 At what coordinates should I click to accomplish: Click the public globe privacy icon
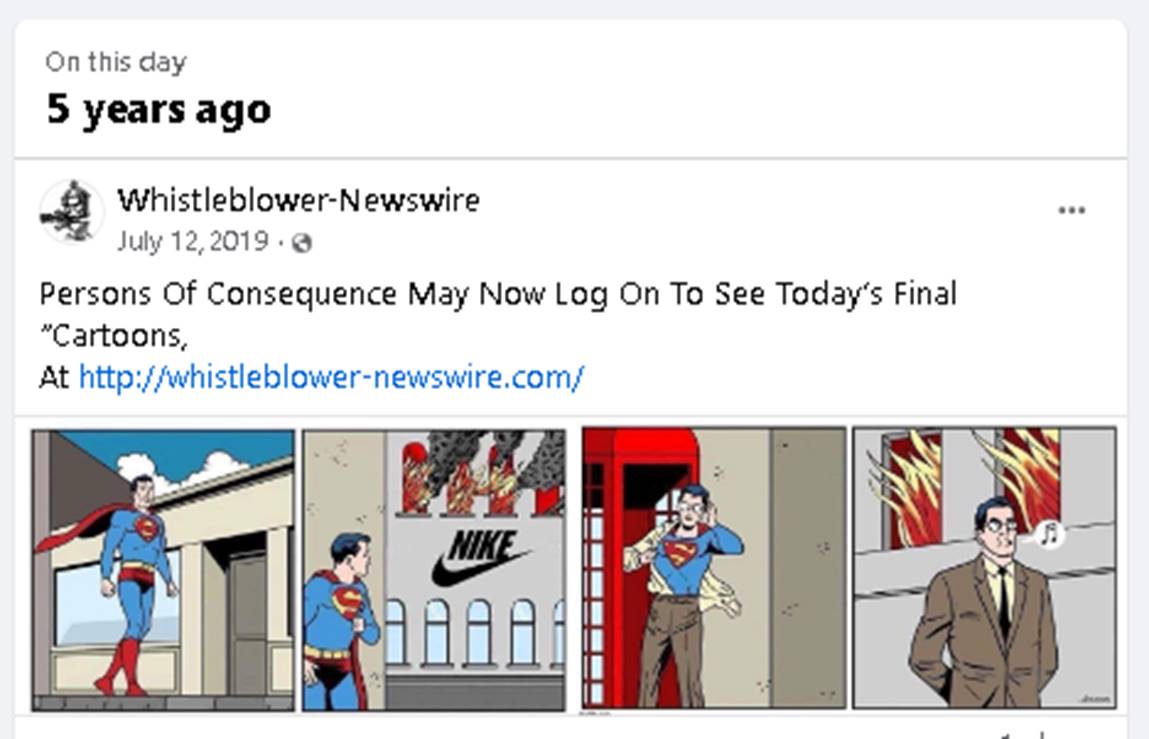point(301,243)
